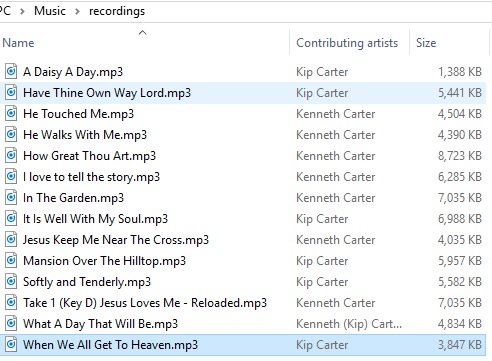492x361 pixels.
Task: Click the audio icon of I love to tell the story
Action: point(11,176)
